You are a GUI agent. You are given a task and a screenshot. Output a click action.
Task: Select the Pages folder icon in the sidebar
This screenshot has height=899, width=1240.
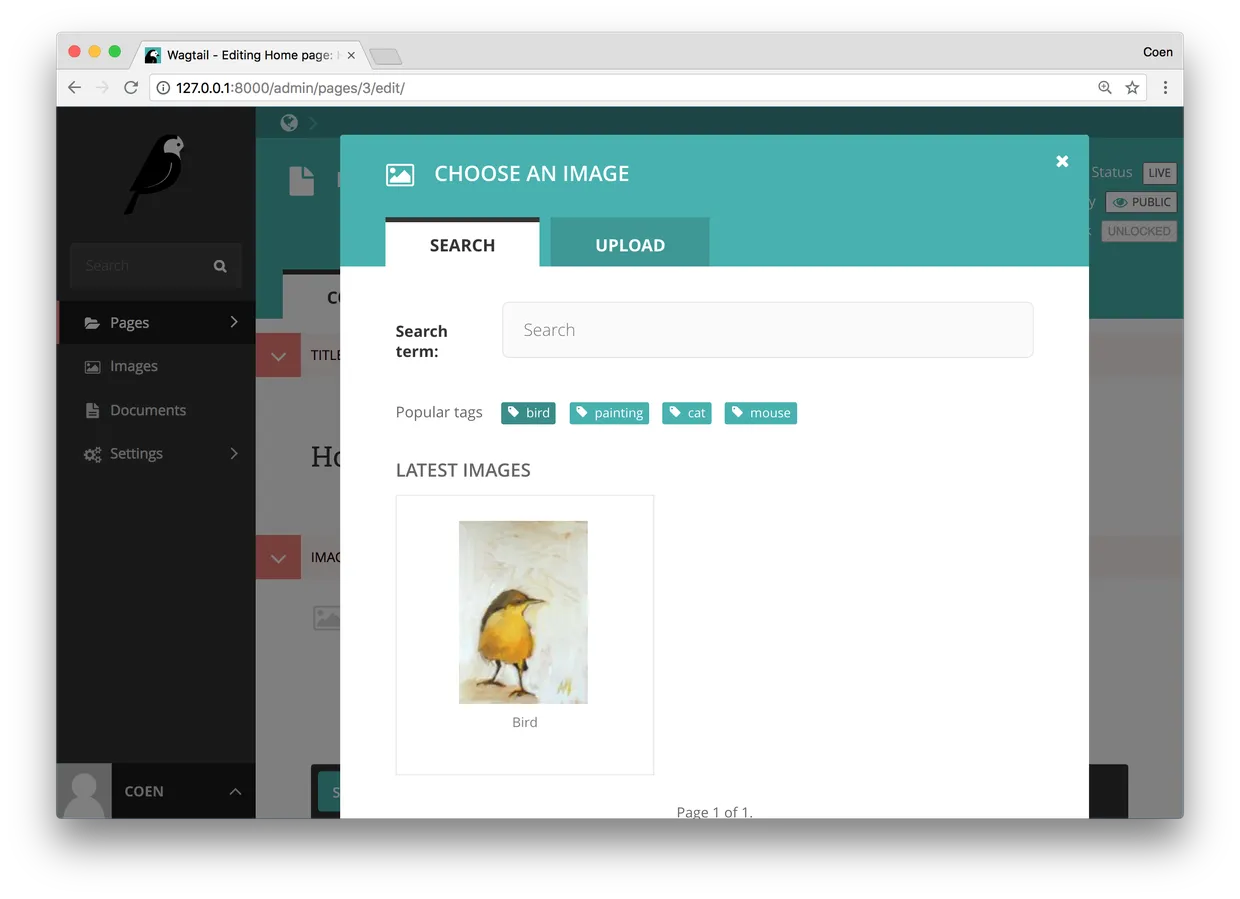95,322
